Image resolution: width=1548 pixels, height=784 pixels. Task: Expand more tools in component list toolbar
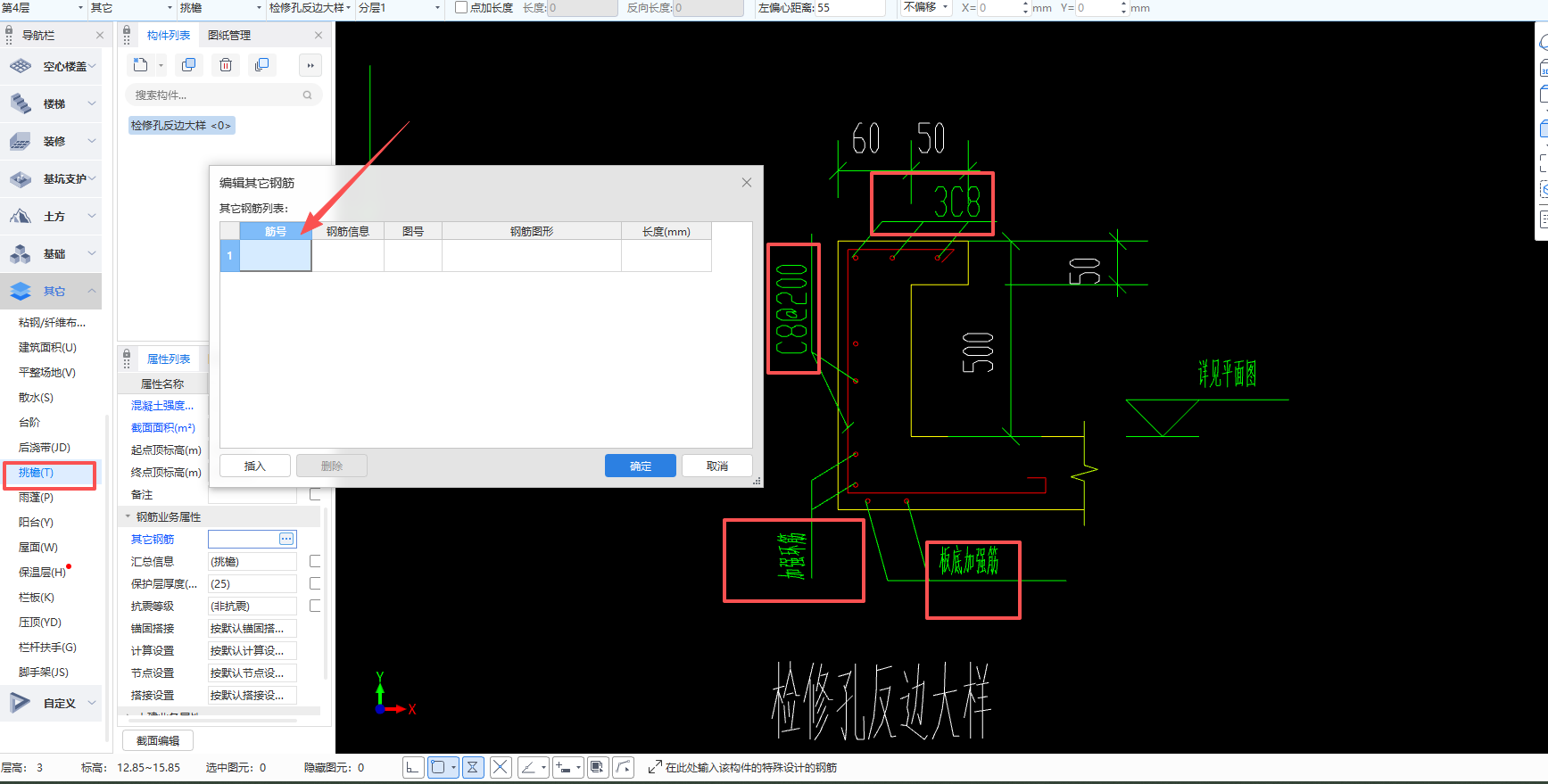310,65
